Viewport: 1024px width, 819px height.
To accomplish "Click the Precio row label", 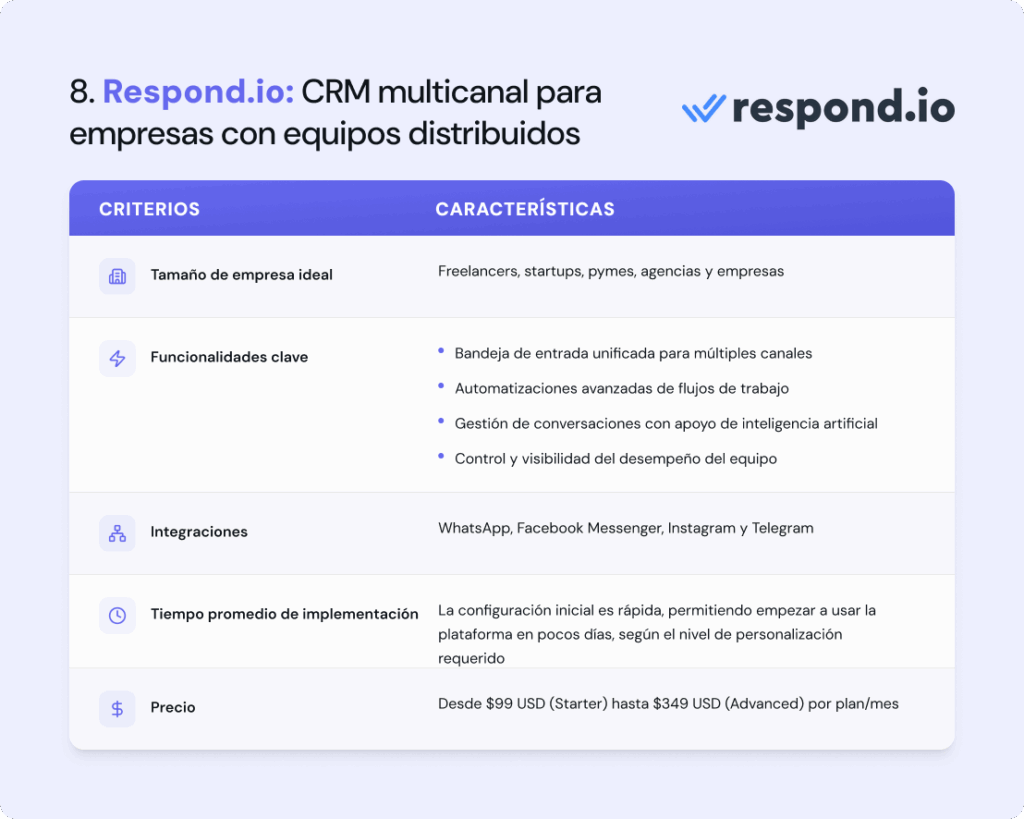I will pyautogui.click(x=172, y=707).
